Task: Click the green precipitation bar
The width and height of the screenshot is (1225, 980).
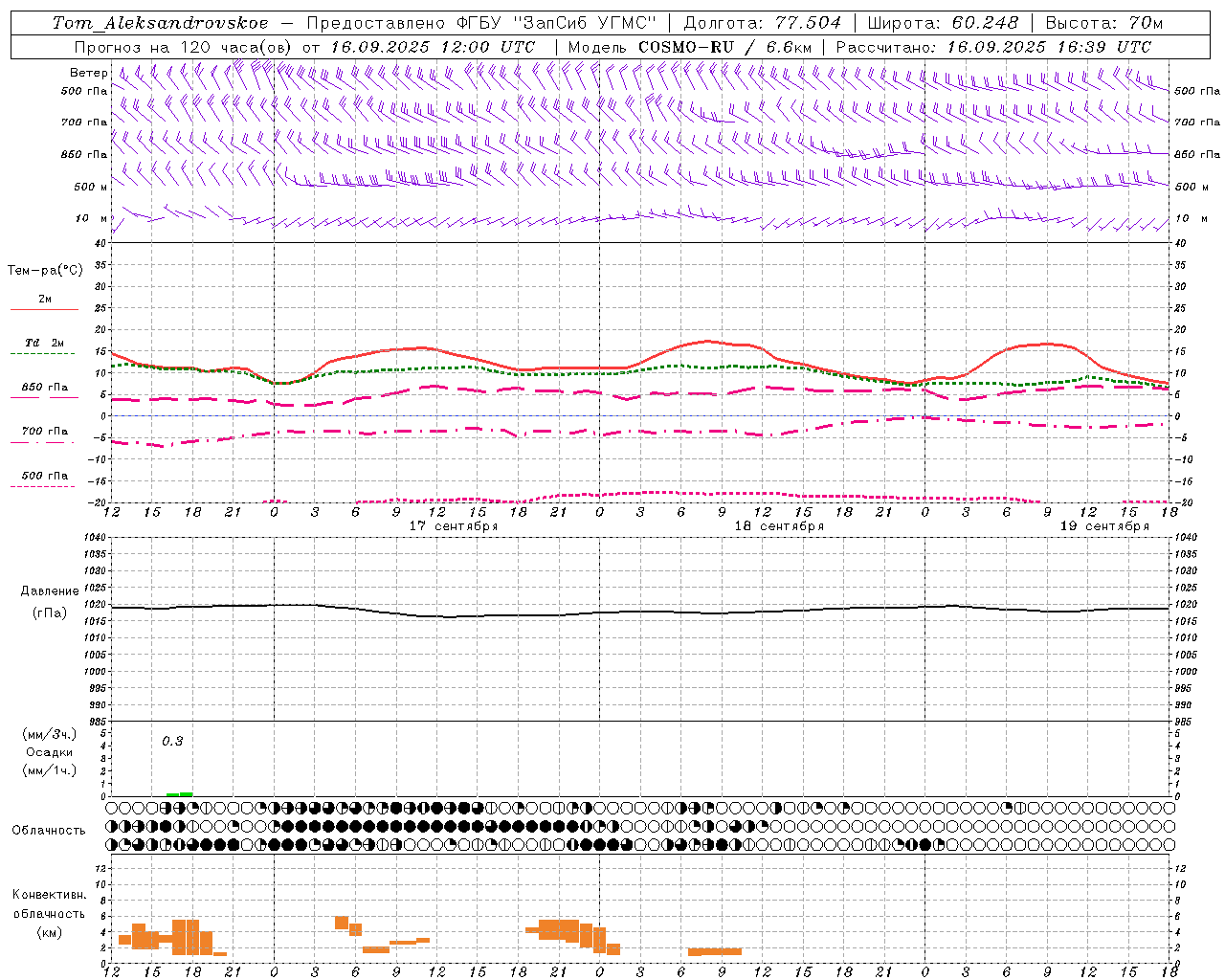Action: click(179, 794)
